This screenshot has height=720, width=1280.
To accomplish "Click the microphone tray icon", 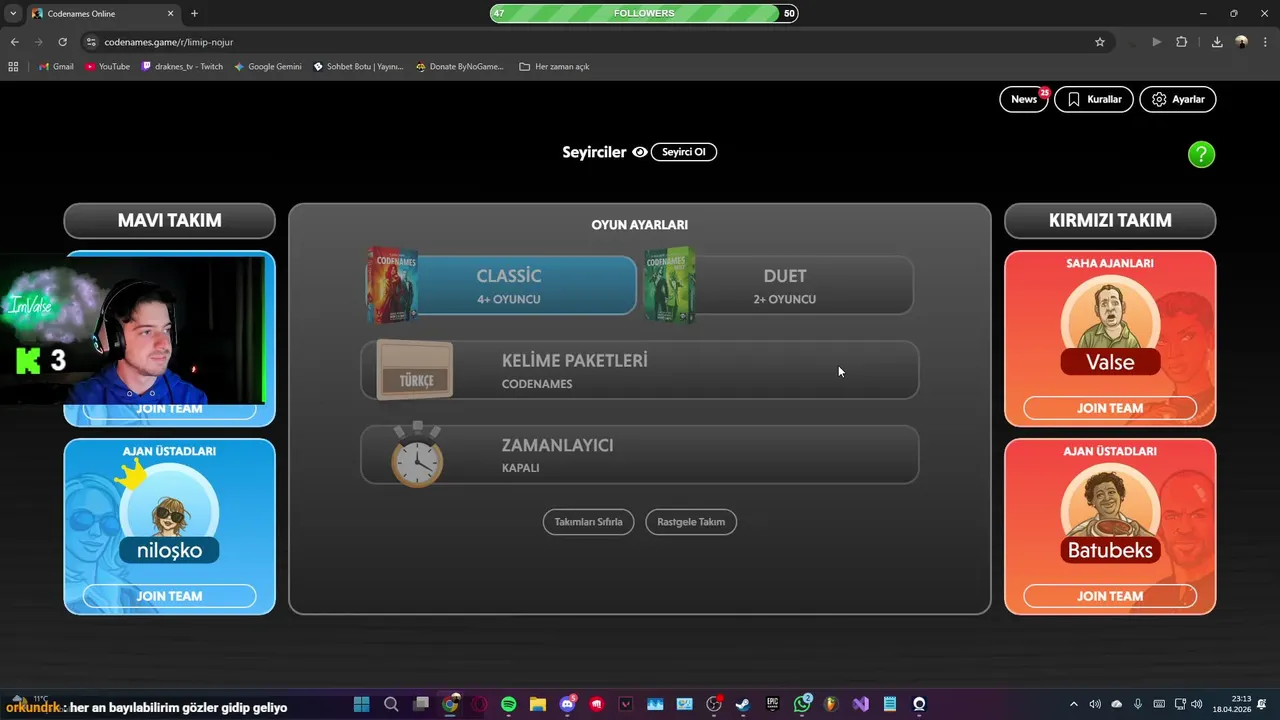I will [x=1137, y=704].
